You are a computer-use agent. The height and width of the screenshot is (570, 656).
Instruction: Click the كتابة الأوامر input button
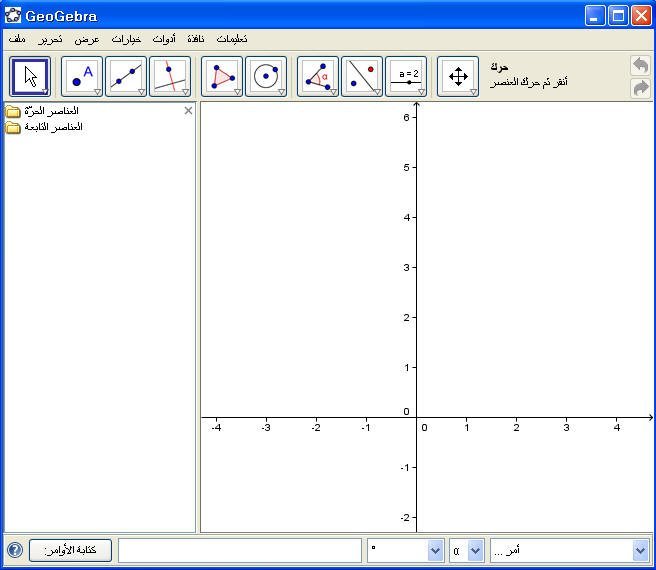[x=70, y=550]
